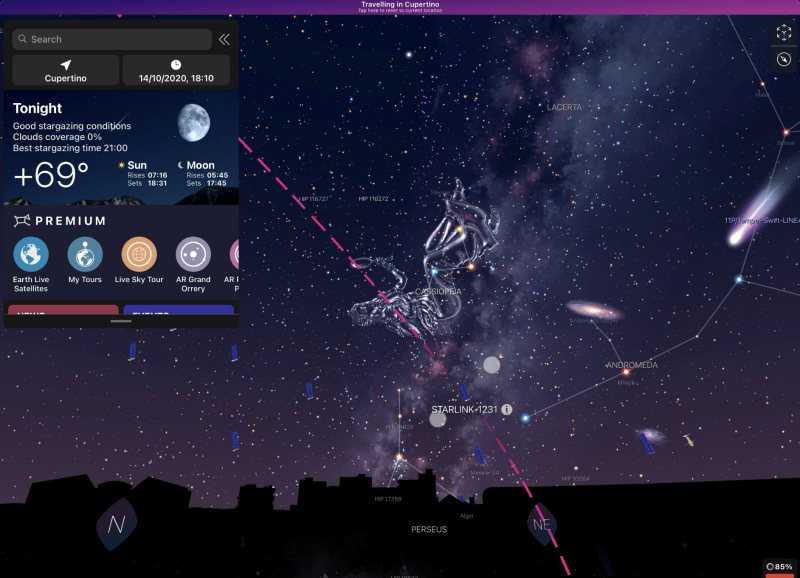Image resolution: width=800 pixels, height=578 pixels.
Task: View Sun rise and set times
Action: pyautogui.click(x=143, y=173)
